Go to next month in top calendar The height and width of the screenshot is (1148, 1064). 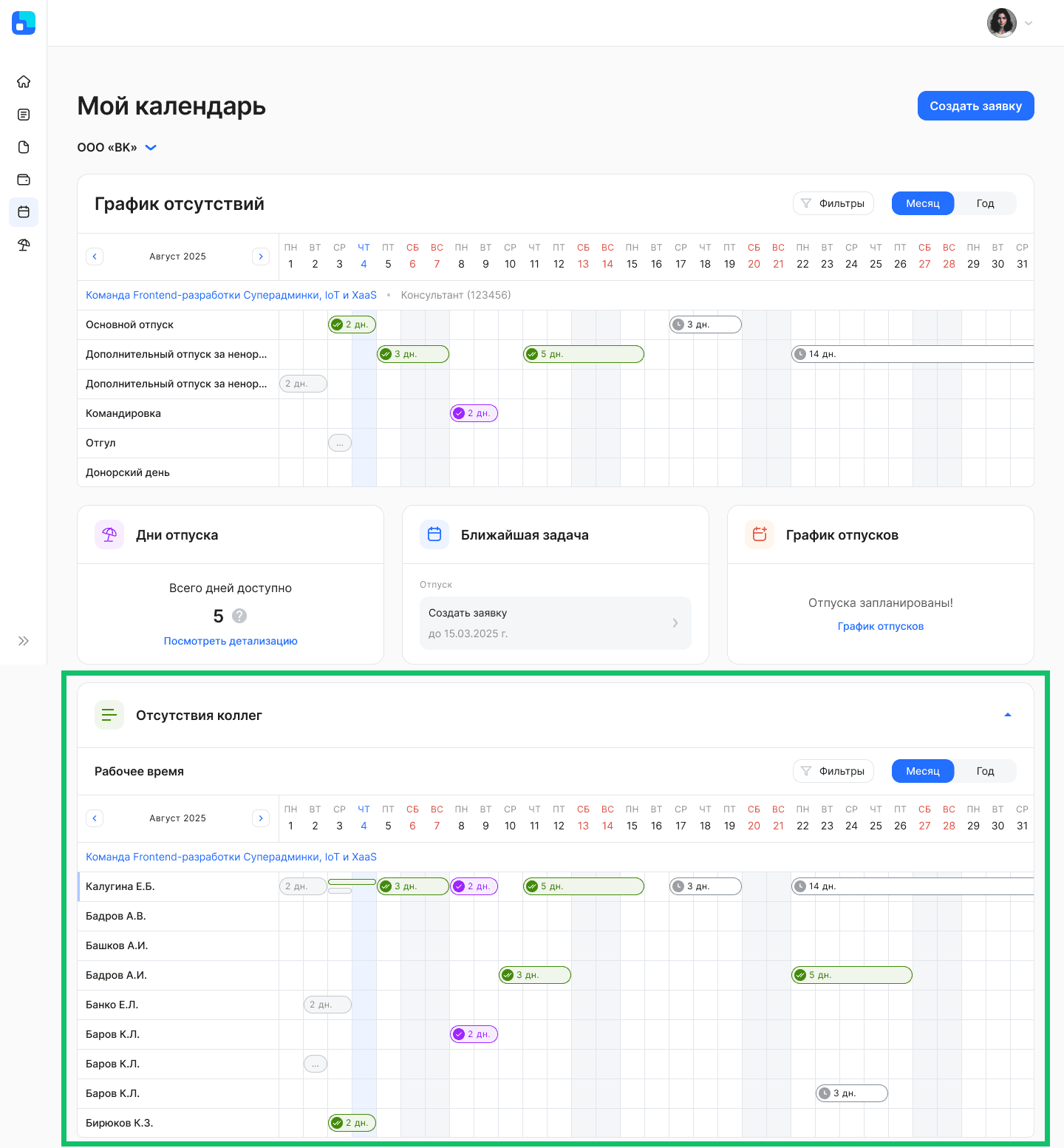tap(261, 257)
